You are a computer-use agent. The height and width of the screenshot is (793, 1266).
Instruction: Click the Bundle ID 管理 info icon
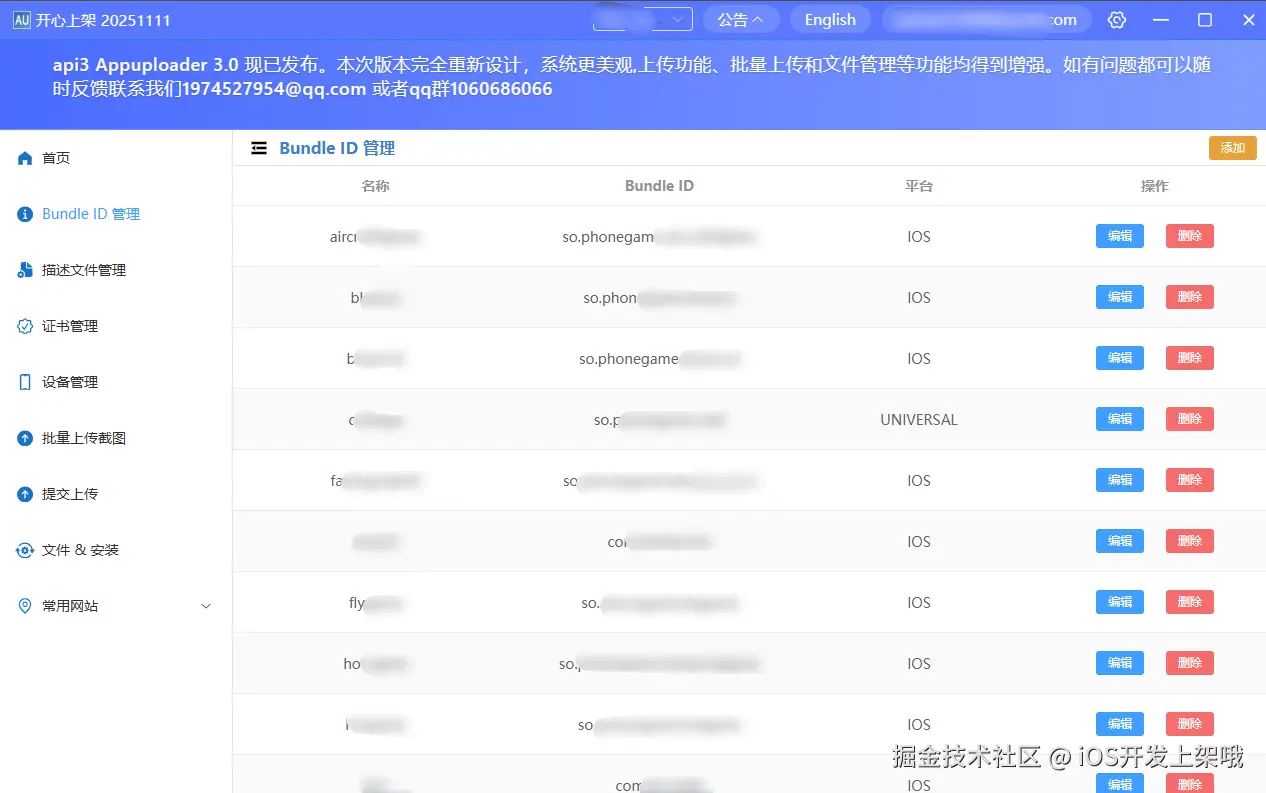click(24, 213)
